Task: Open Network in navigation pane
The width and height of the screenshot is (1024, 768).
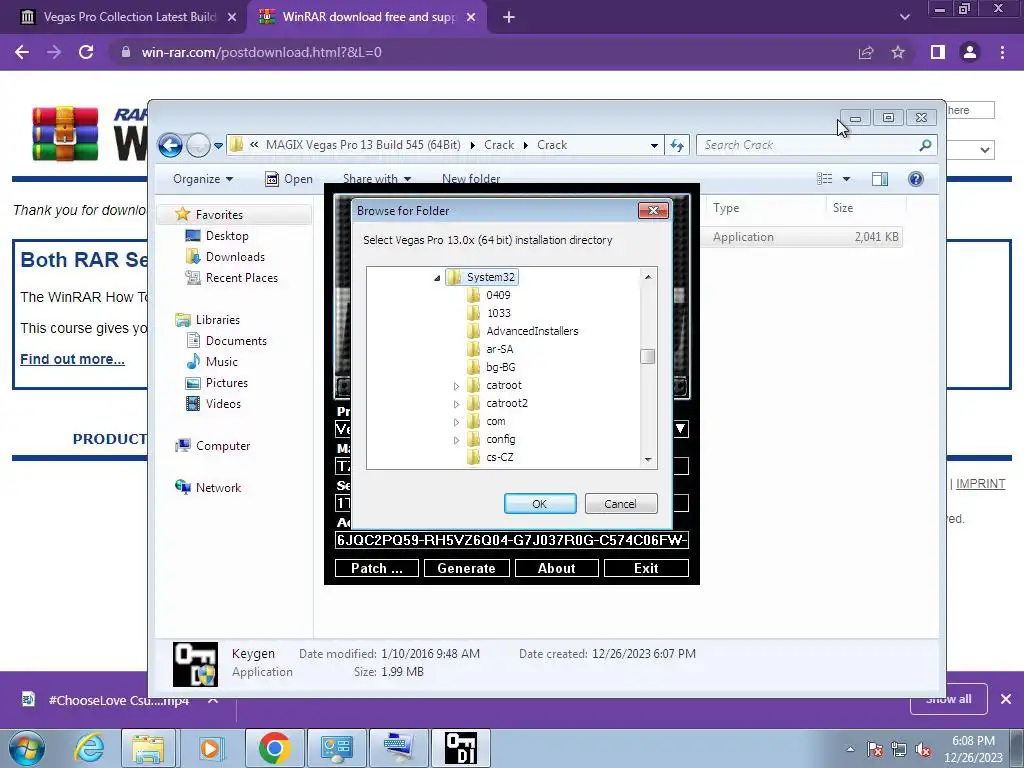Action: coord(218,488)
